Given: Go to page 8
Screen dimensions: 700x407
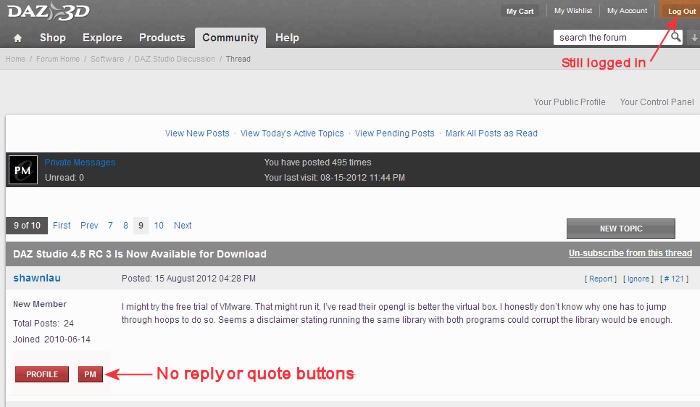Looking at the screenshot, I should click(126, 225).
